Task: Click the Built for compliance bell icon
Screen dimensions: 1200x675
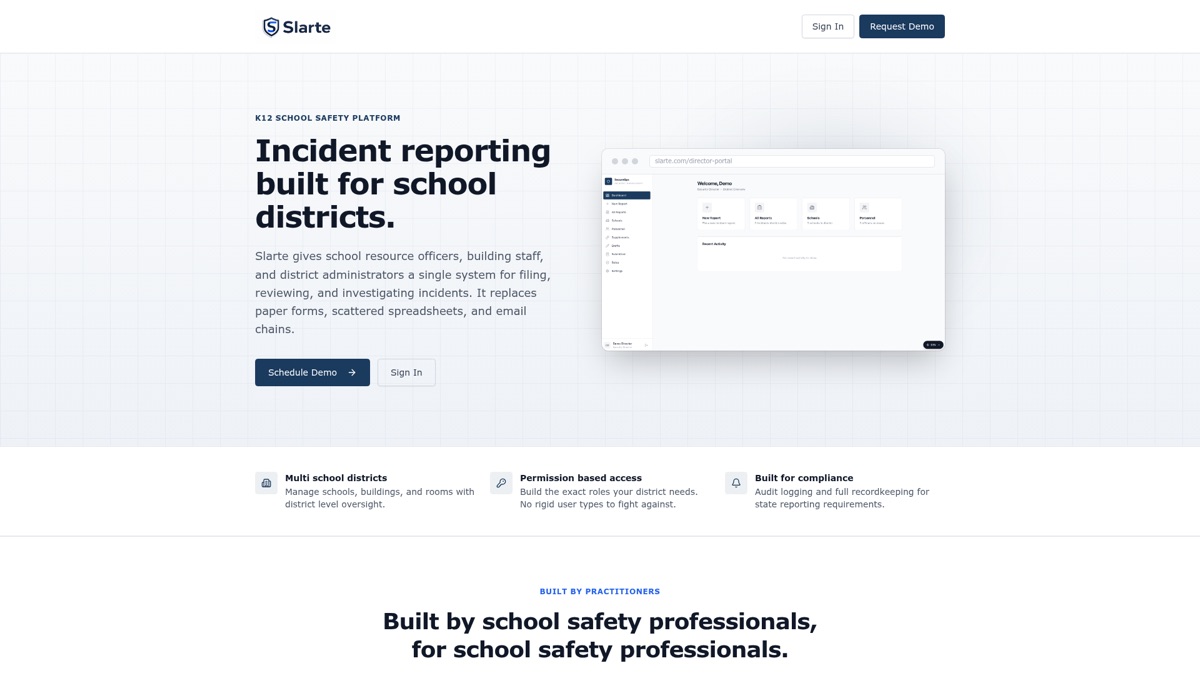Action: point(736,483)
